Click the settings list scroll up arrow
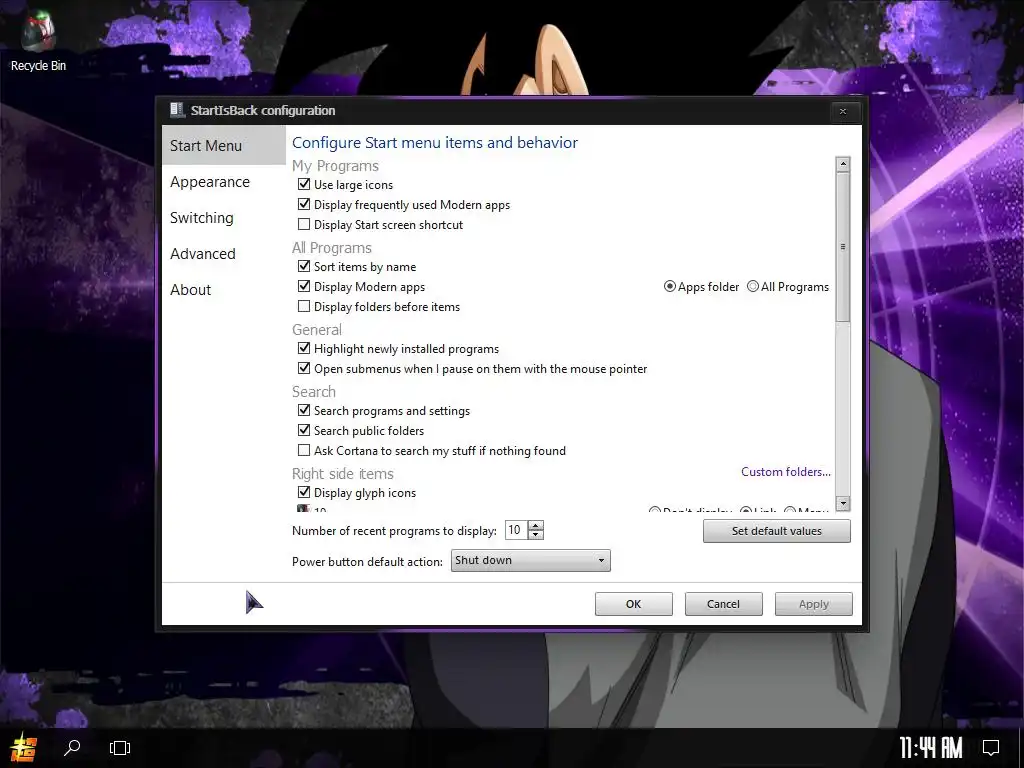 click(x=842, y=164)
